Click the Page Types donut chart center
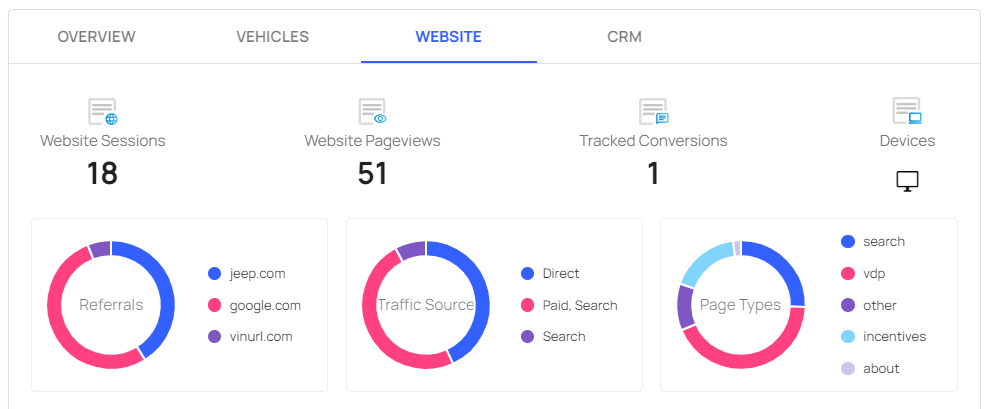The width and height of the screenshot is (990, 409). (740, 305)
